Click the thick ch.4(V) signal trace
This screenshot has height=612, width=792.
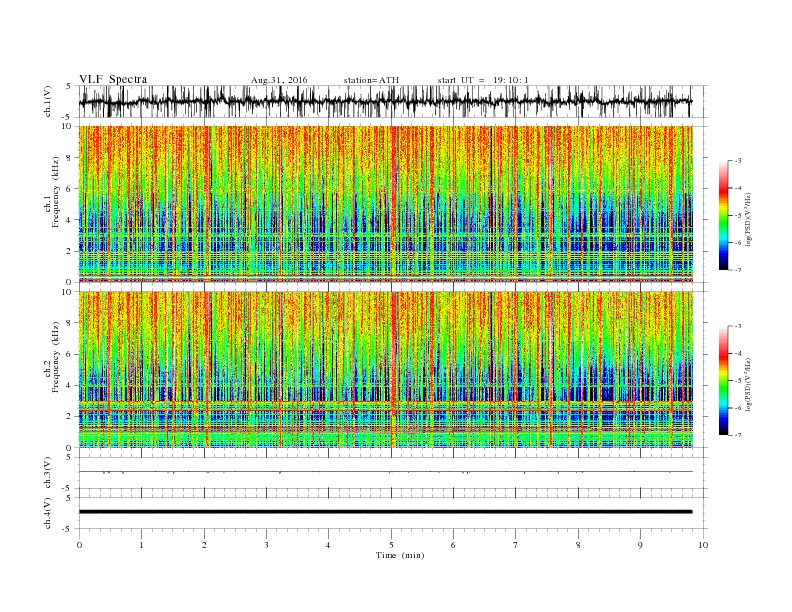point(385,512)
